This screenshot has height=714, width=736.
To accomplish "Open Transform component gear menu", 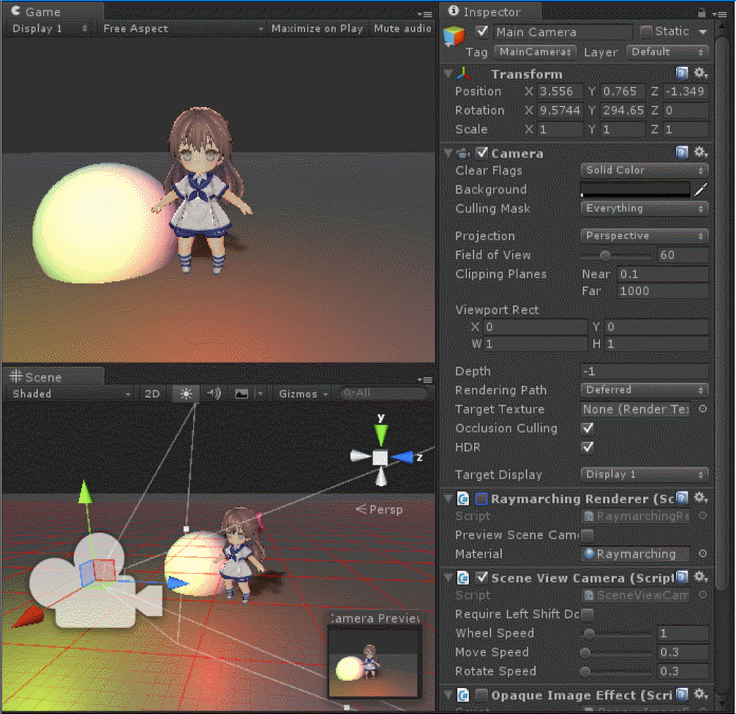I will click(700, 73).
